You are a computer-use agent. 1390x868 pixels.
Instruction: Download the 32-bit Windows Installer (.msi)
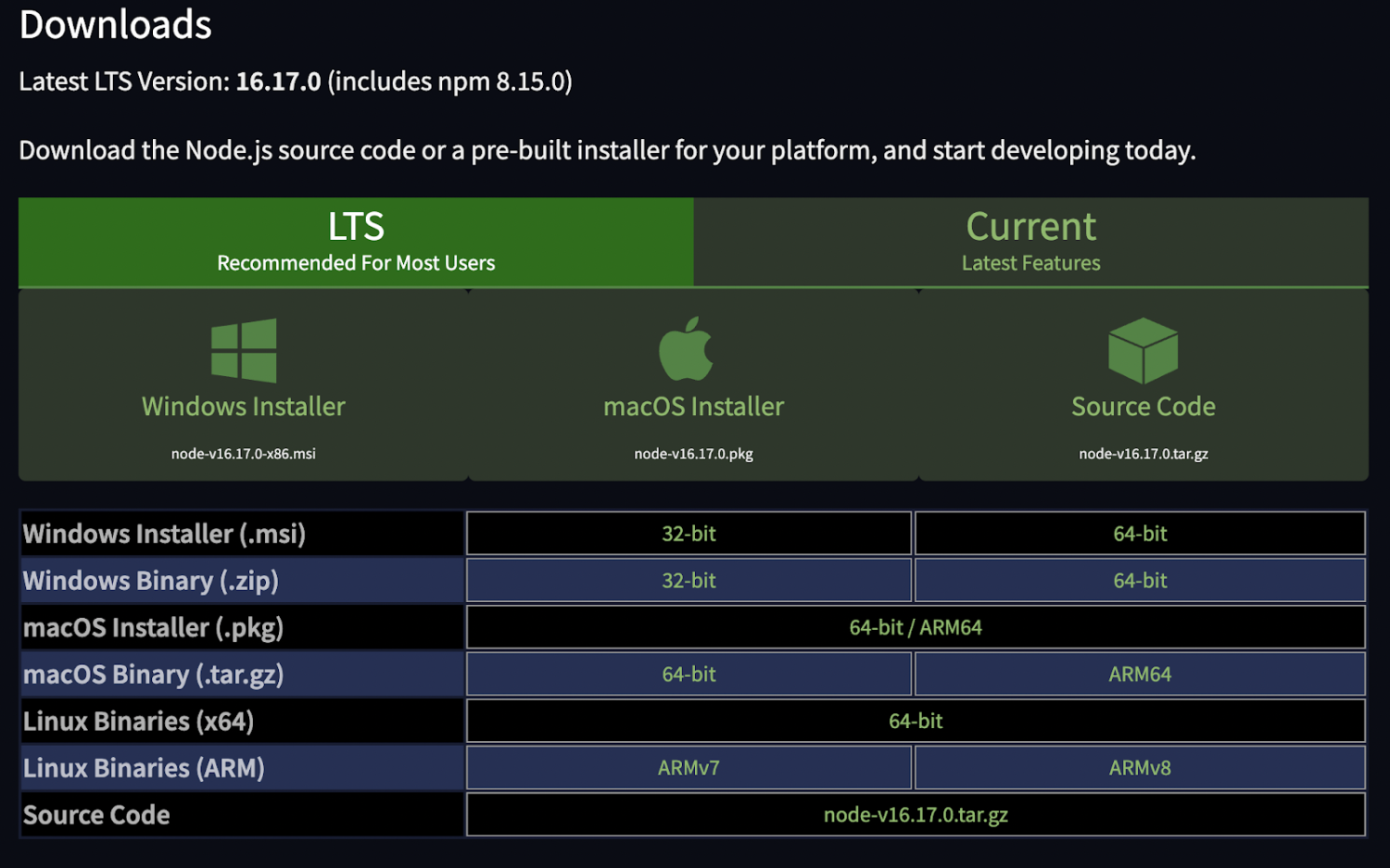click(x=689, y=534)
